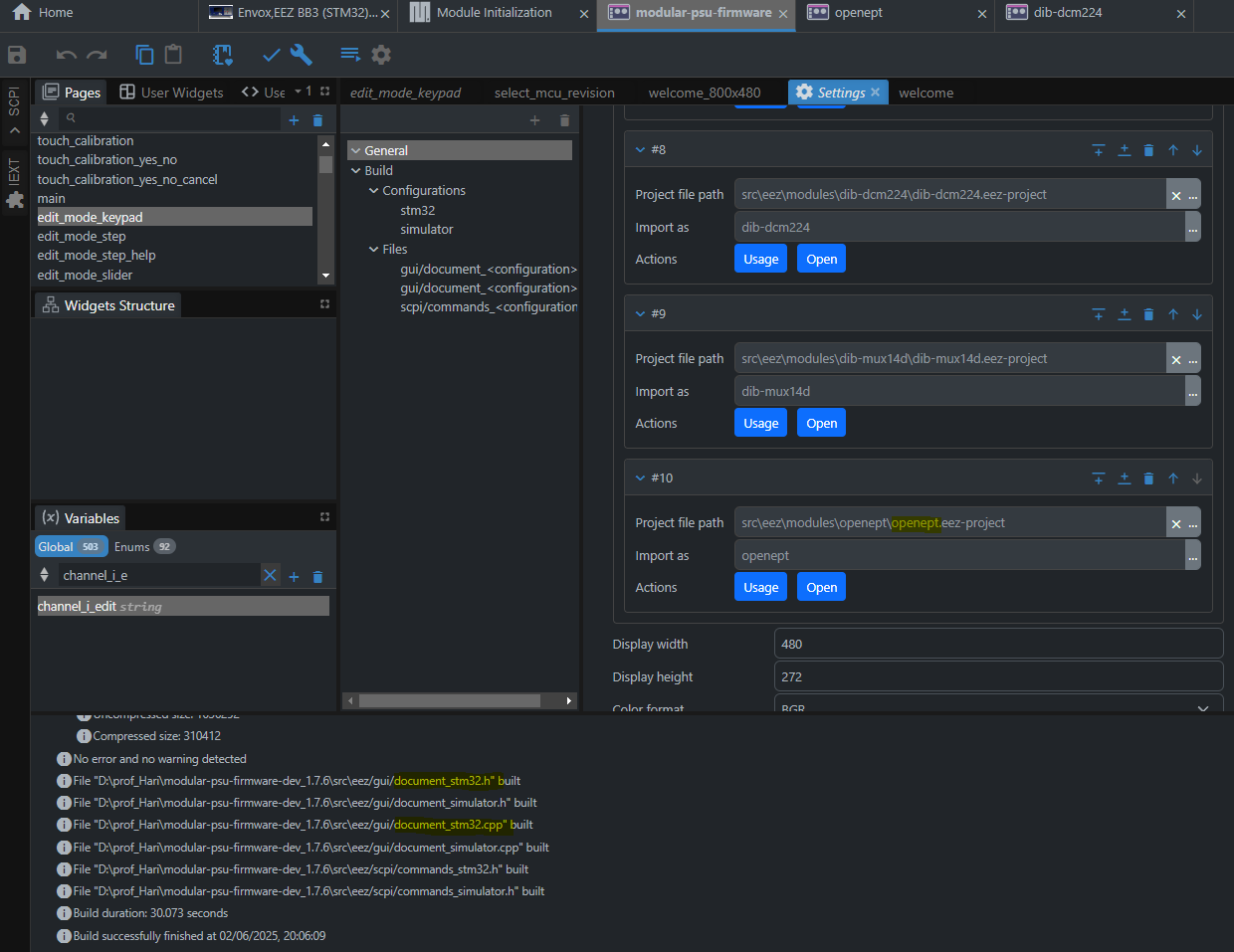Select the Enums variables filter

[x=143, y=547]
